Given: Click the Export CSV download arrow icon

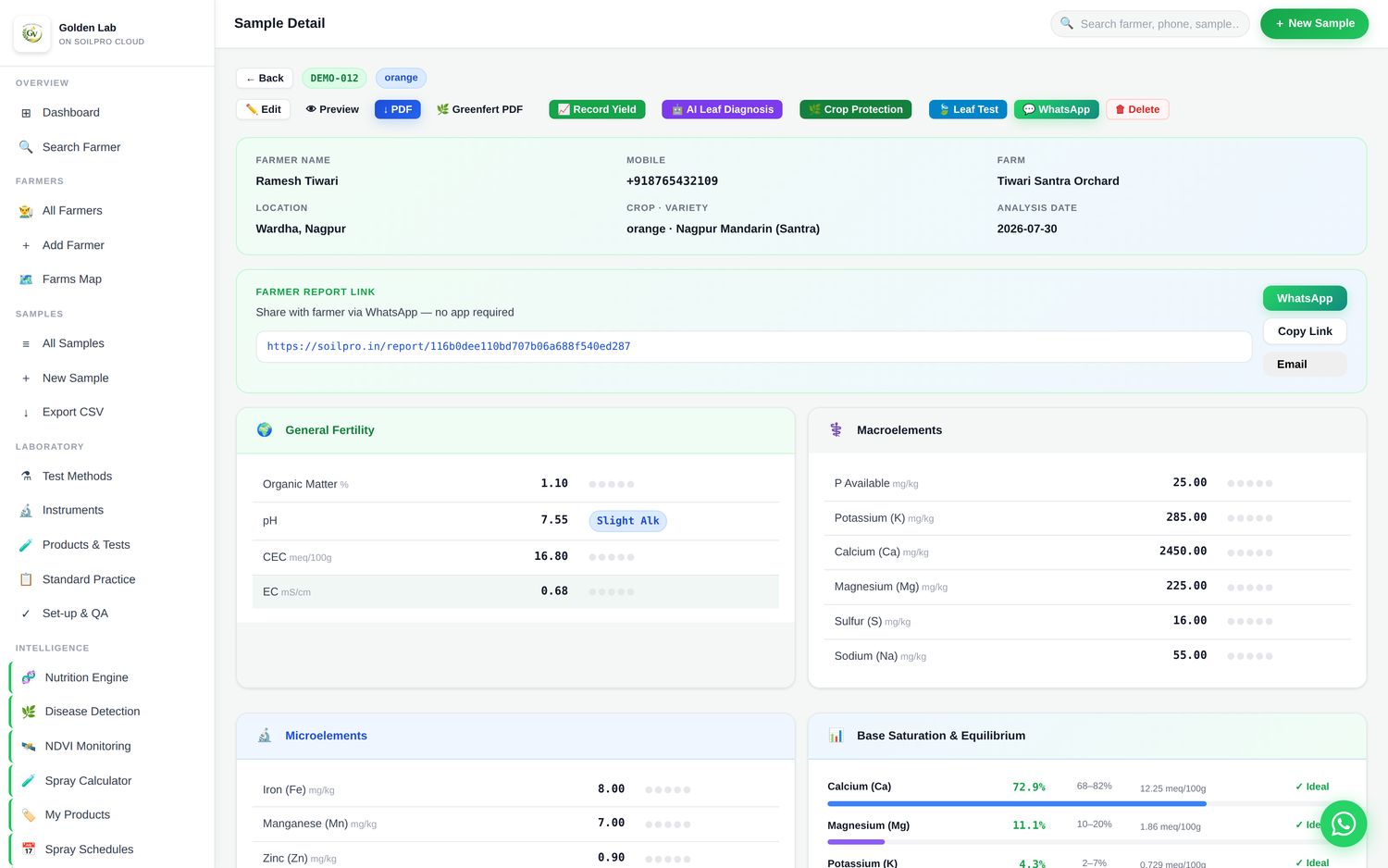Looking at the screenshot, I should pos(26,413).
